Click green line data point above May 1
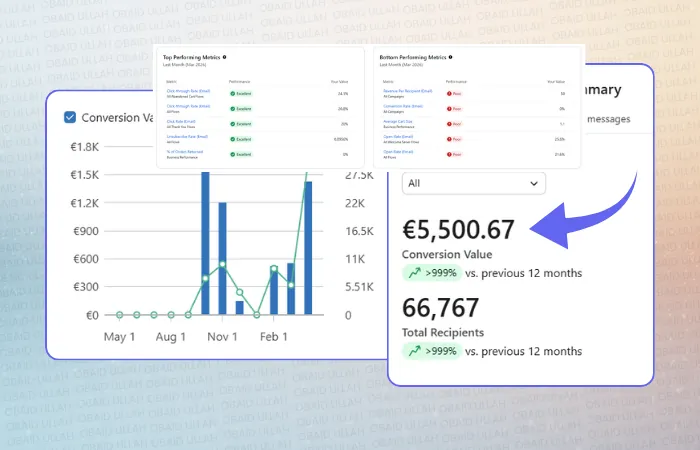The image size is (700, 450). click(x=120, y=315)
